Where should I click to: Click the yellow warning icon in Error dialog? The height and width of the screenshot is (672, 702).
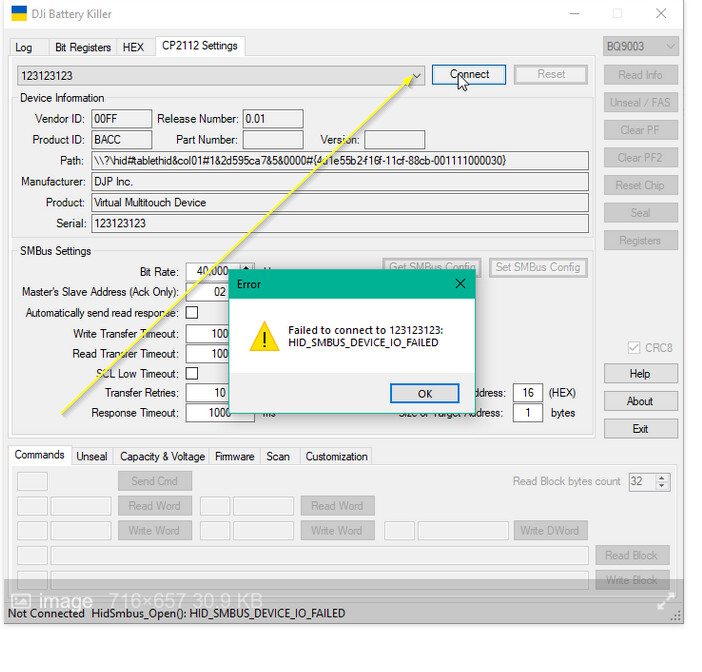264,336
